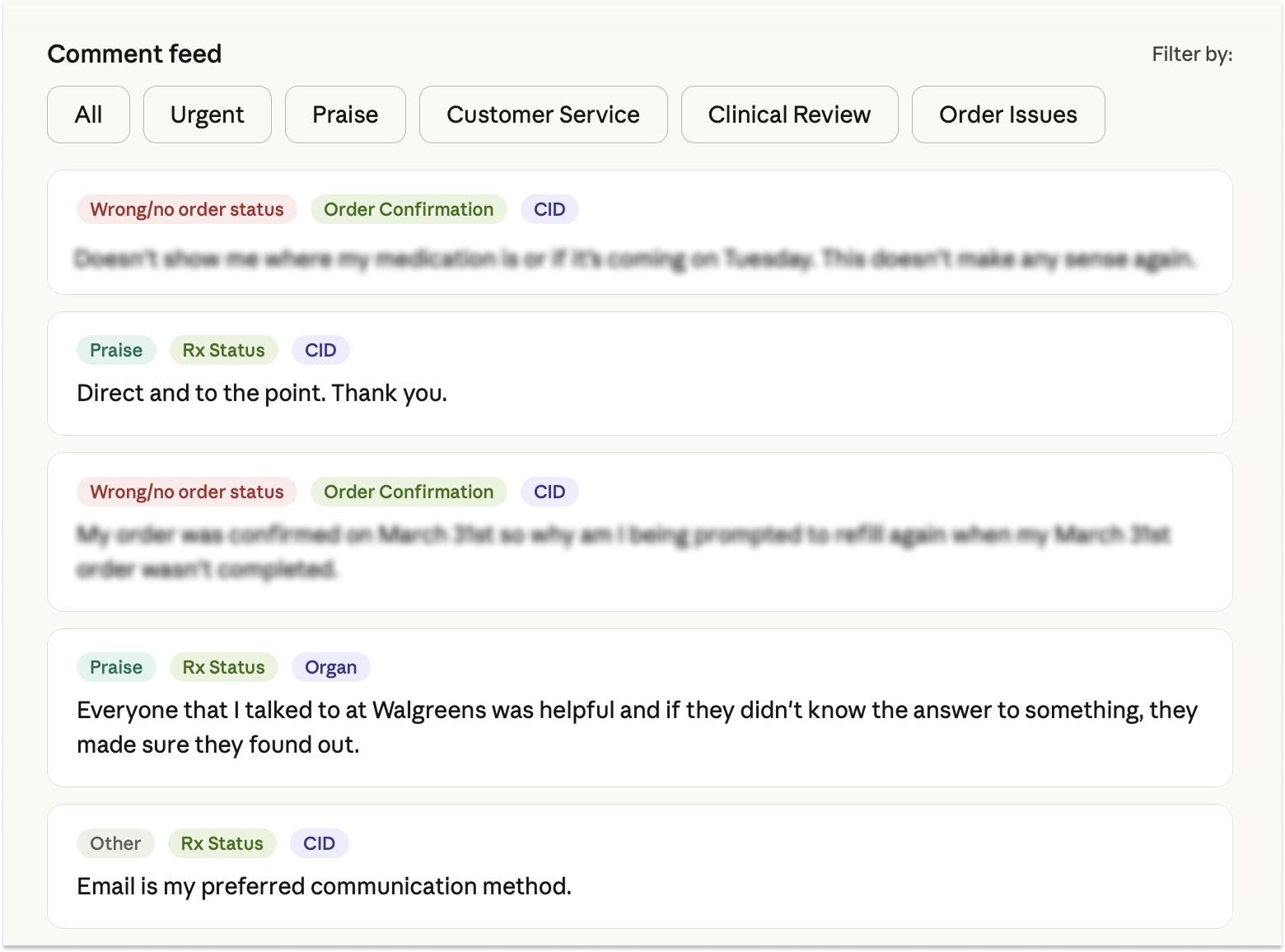This screenshot has height=952, width=1285.
Task: Click Praise tag on the Walgreens comment
Action: pyautogui.click(x=116, y=667)
